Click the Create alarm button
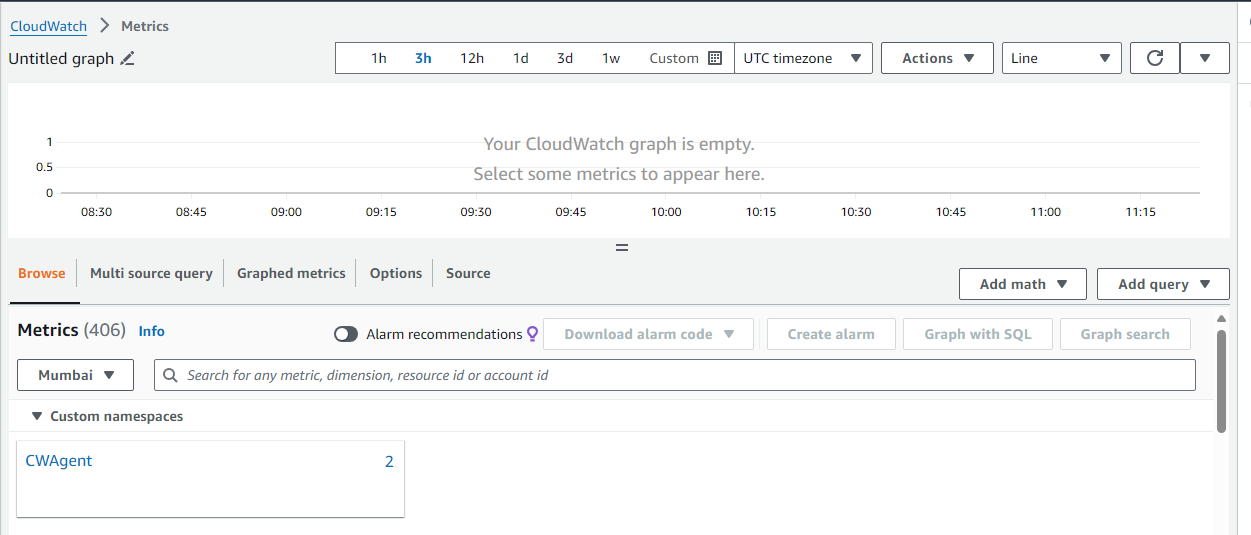Image resolution: width=1251 pixels, height=535 pixels. point(831,334)
